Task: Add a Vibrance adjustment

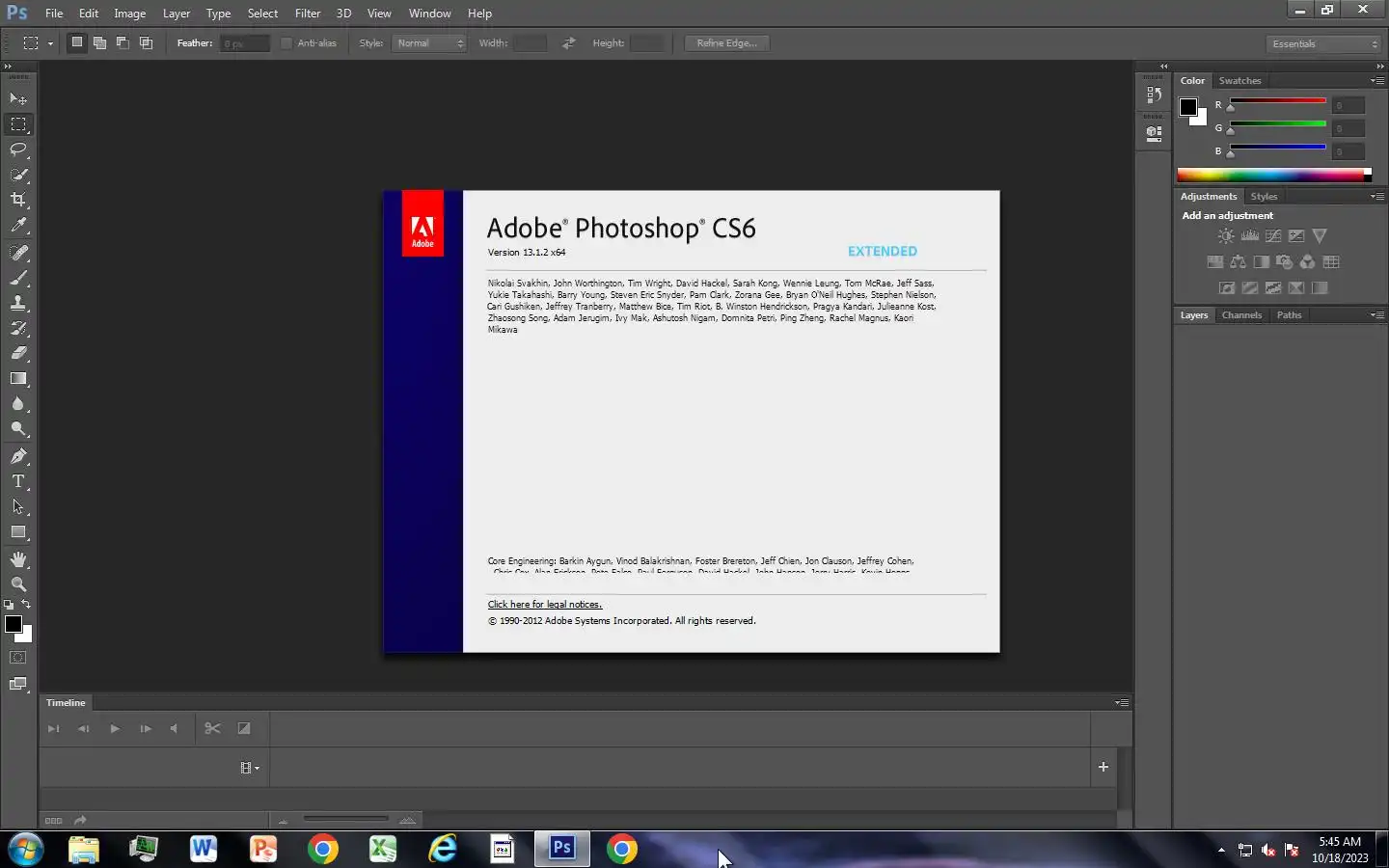Action: click(x=1320, y=236)
